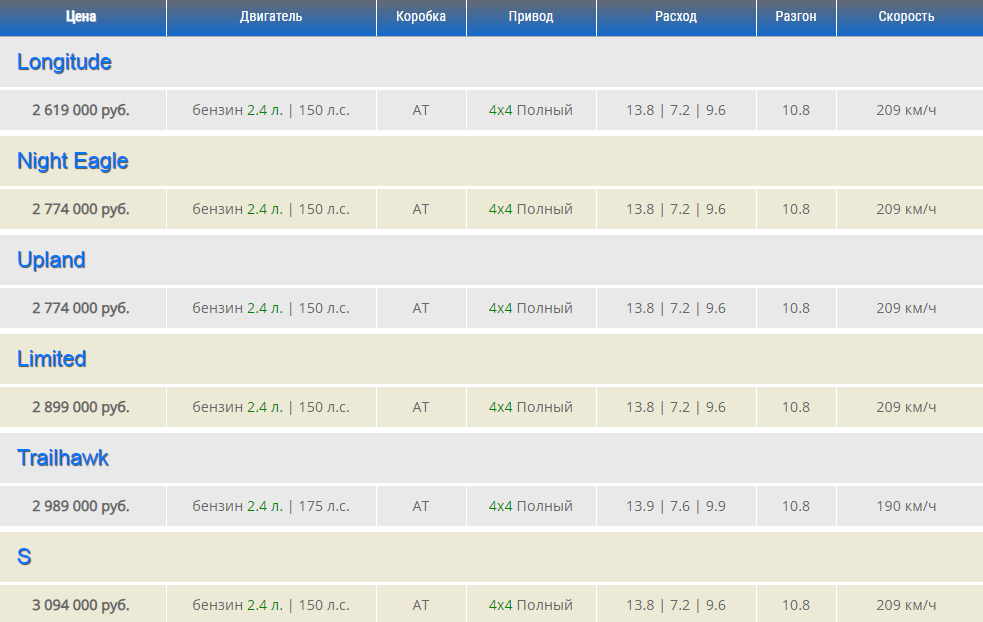Click the Trailhawk engine cell with 175 л.с.
The width and height of the screenshot is (983, 622).
pos(271,507)
